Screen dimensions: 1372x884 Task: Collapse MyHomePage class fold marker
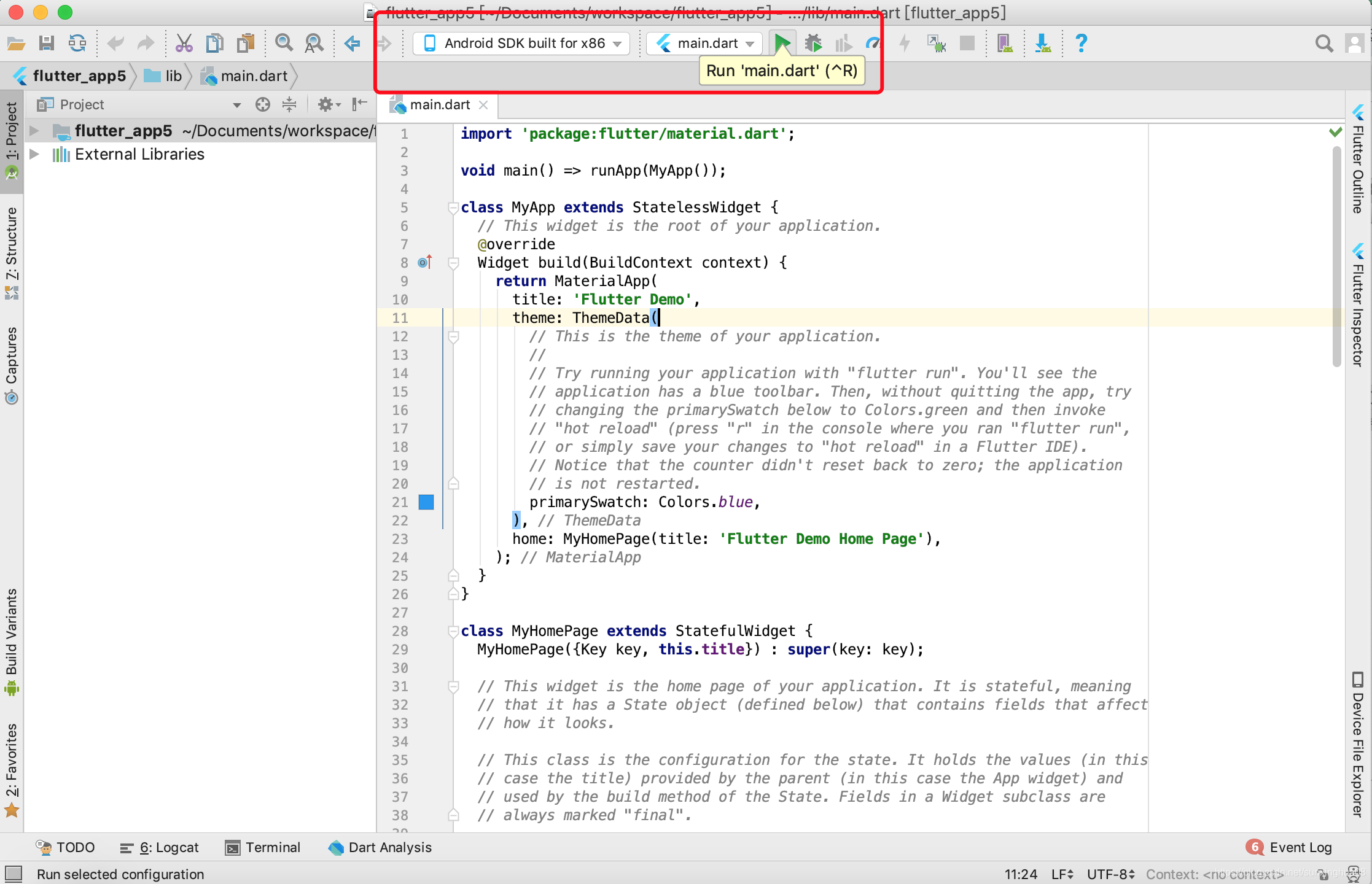coord(453,631)
